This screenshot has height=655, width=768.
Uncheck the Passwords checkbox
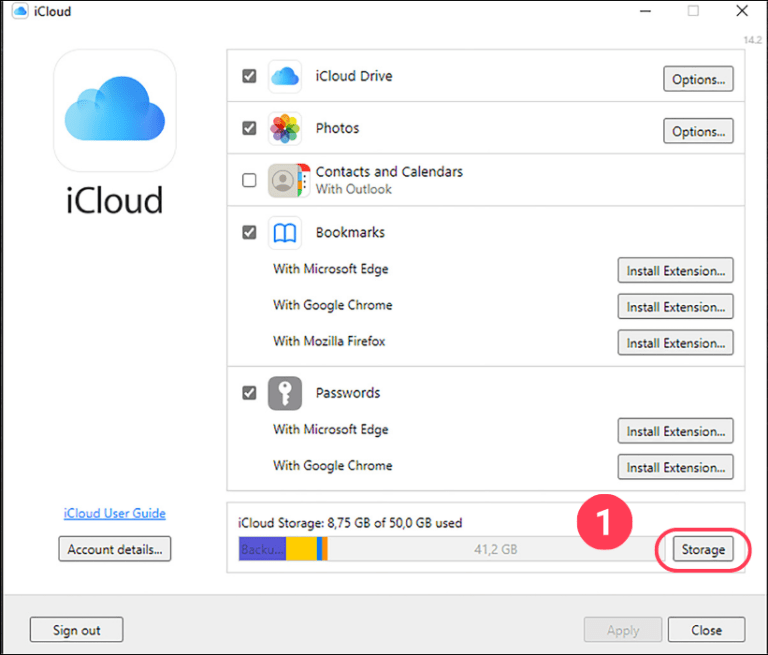[x=249, y=392]
